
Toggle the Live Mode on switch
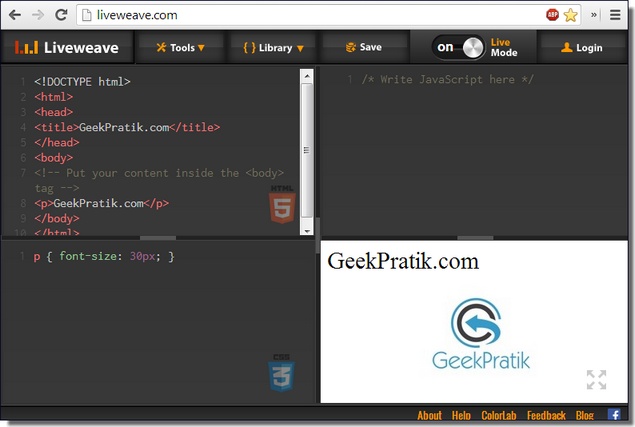coord(458,47)
